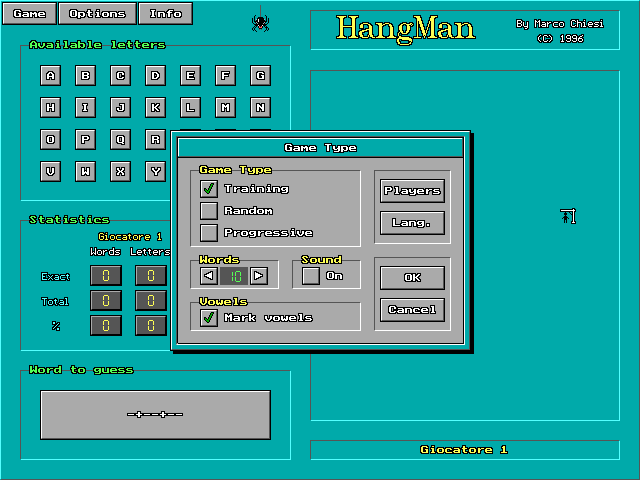Click the word to guess display

click(x=156, y=415)
